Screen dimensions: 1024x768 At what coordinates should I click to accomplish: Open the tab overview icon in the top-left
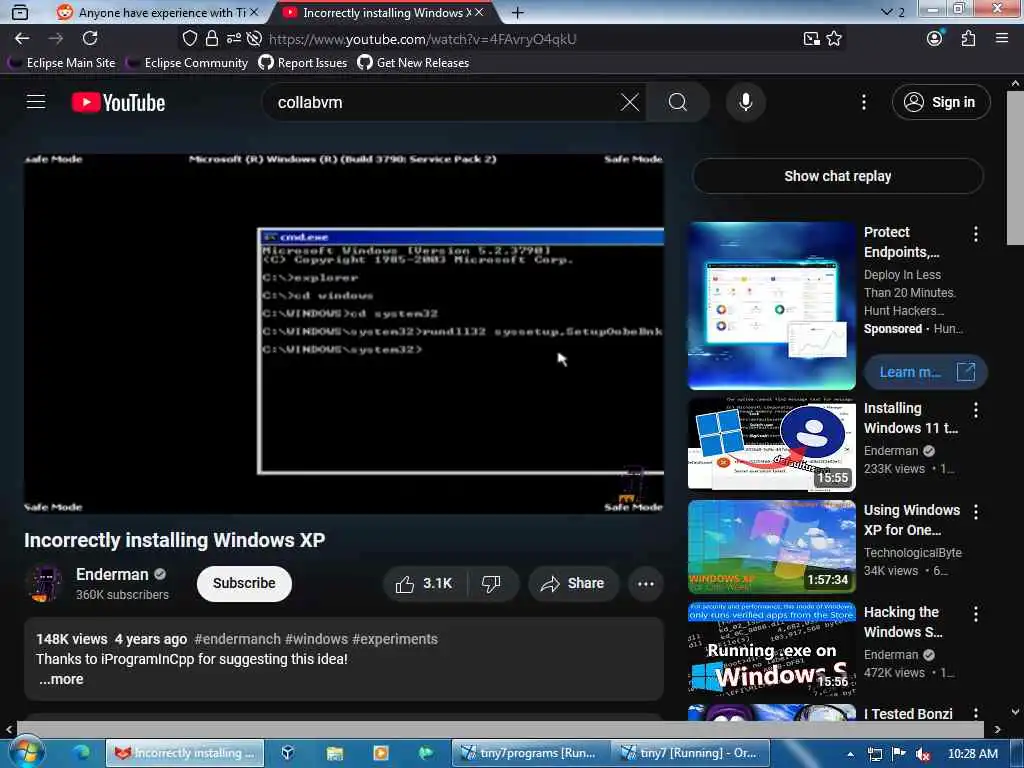20,12
